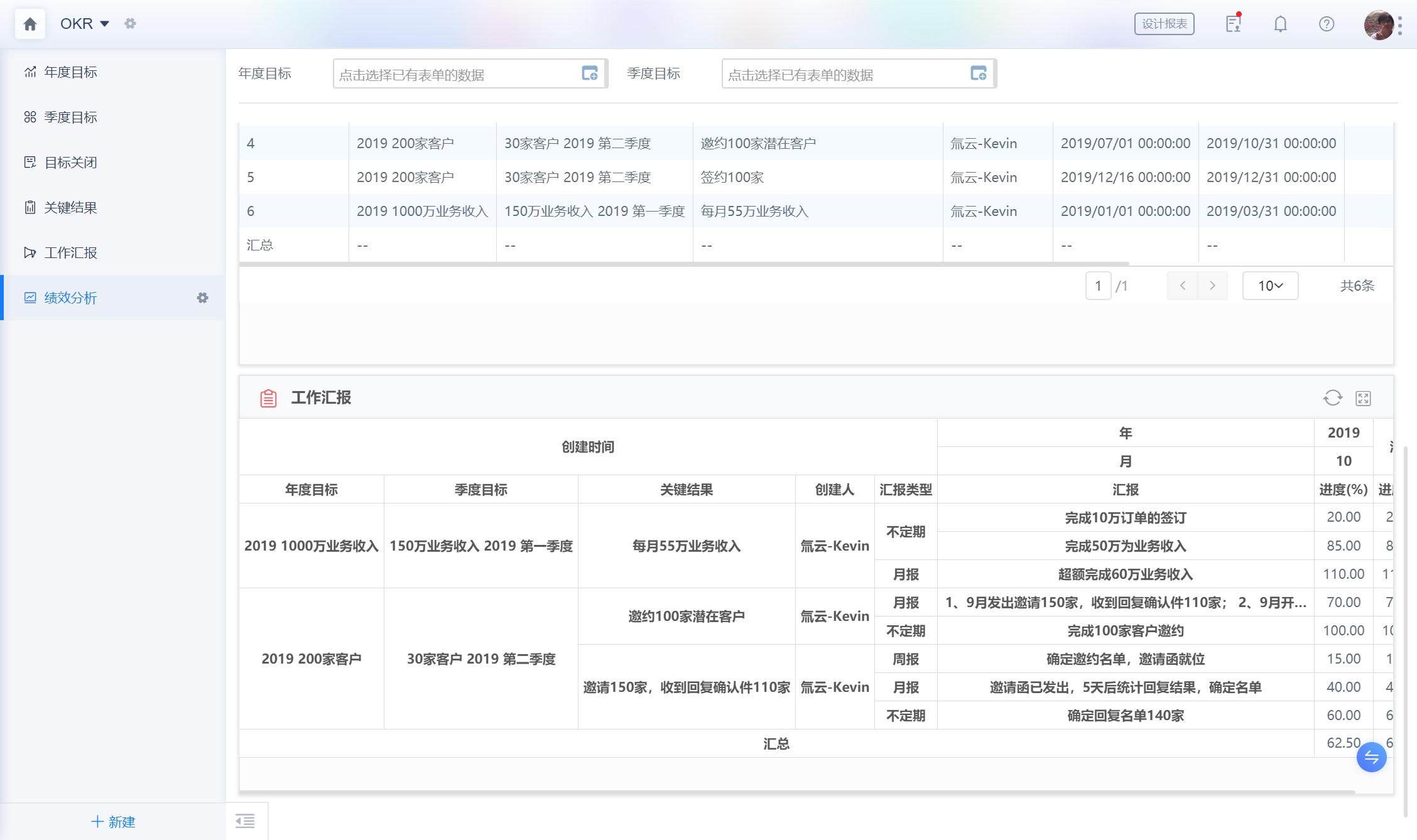Collapse the sidebar with the indent icon

[245, 821]
